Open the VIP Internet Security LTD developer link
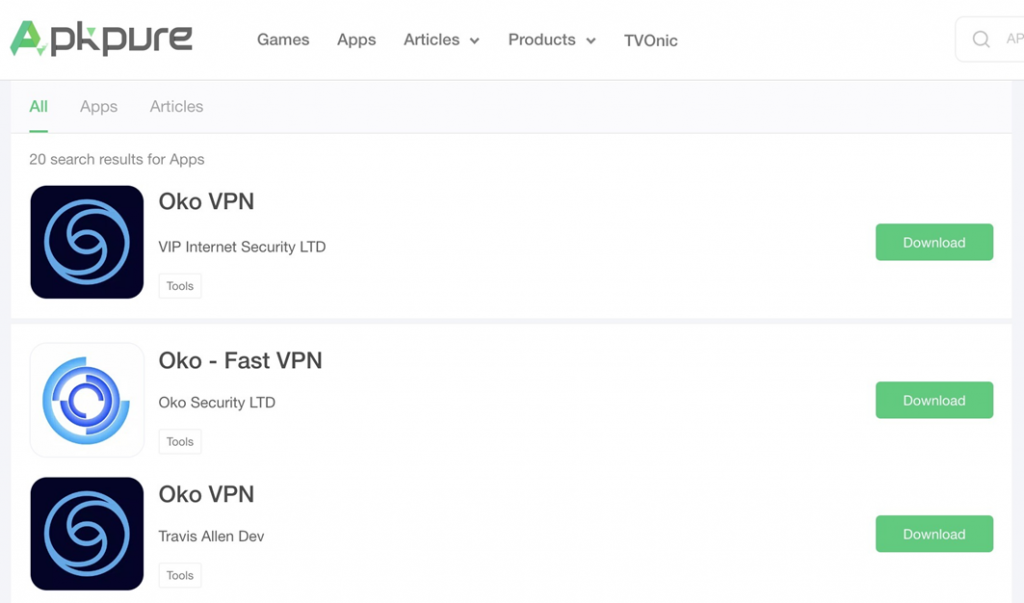Screen dimensions: 1024x603 [x=242, y=247]
